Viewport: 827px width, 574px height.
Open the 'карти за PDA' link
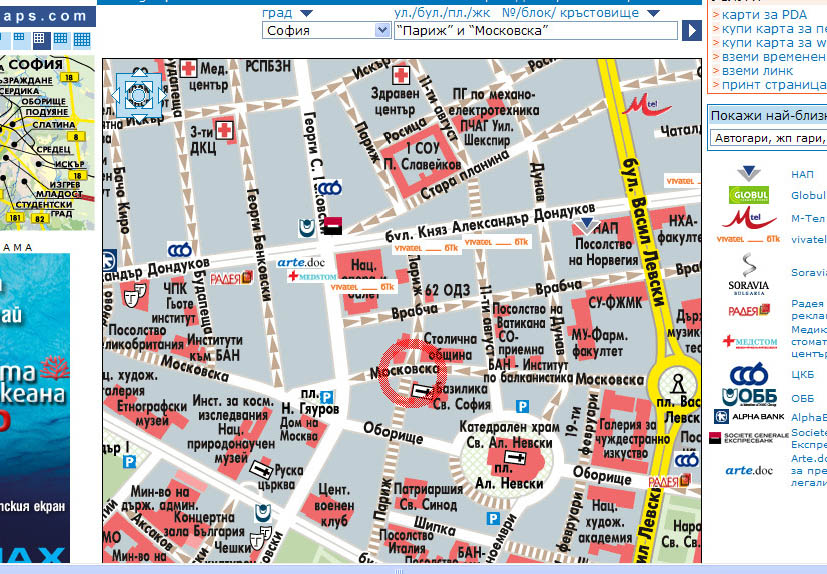[764, 15]
